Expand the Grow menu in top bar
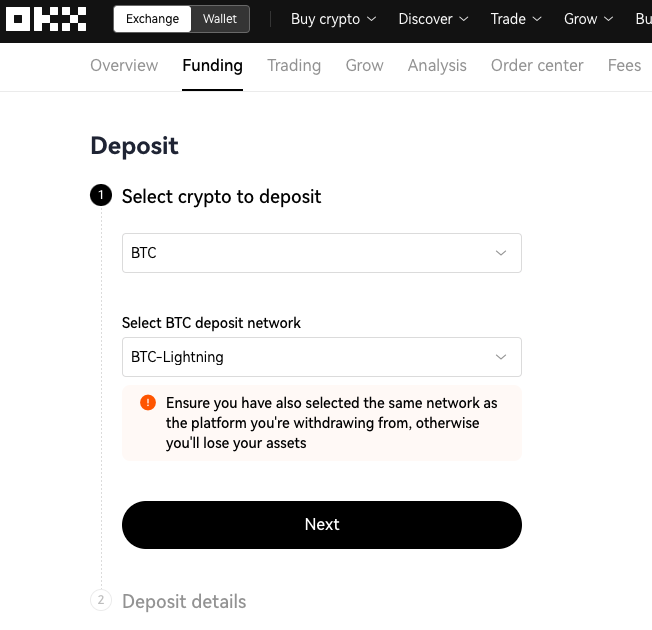The width and height of the screenshot is (652, 630). click(x=588, y=19)
